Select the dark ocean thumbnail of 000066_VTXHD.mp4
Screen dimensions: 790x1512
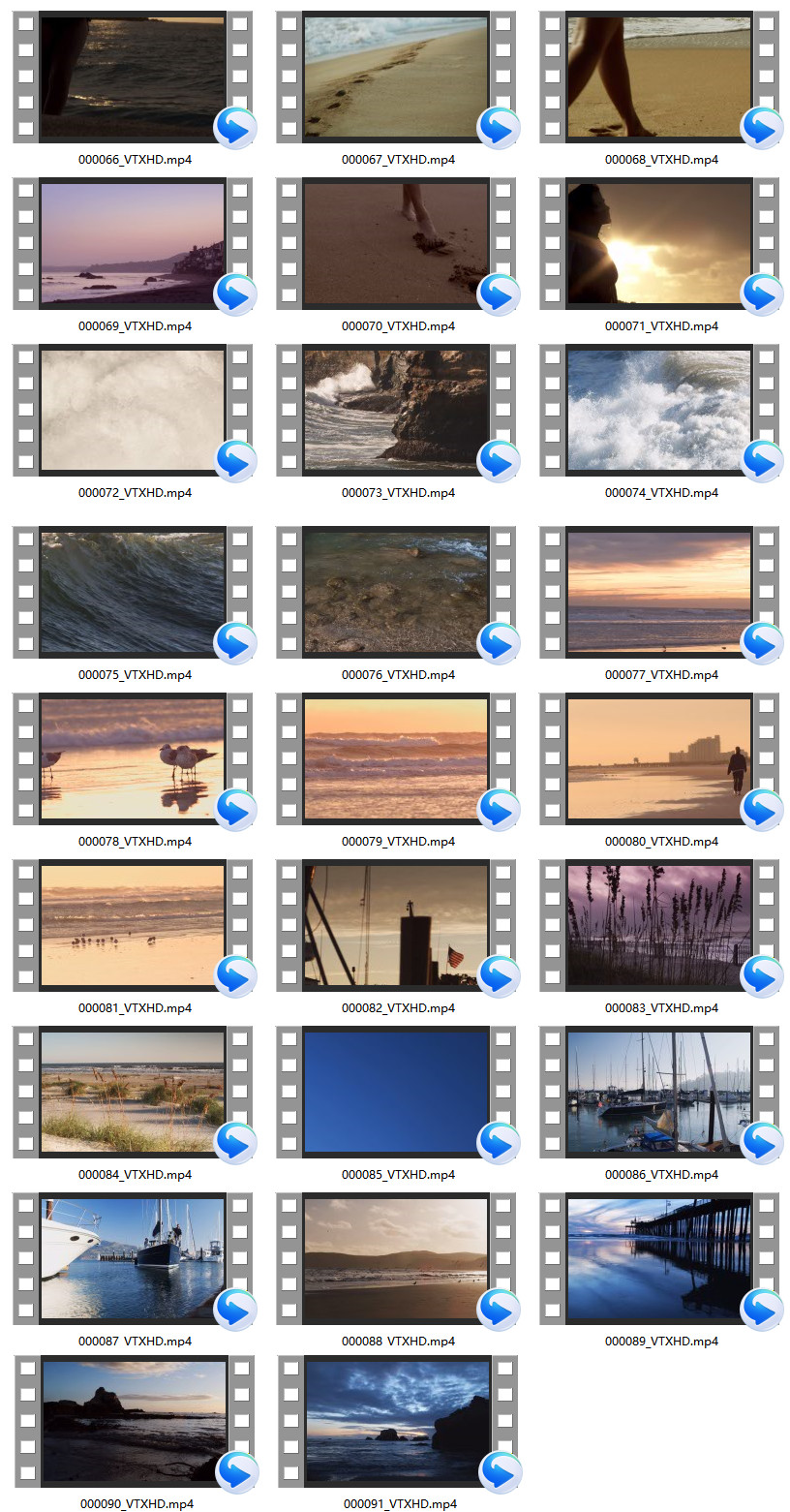133,77
